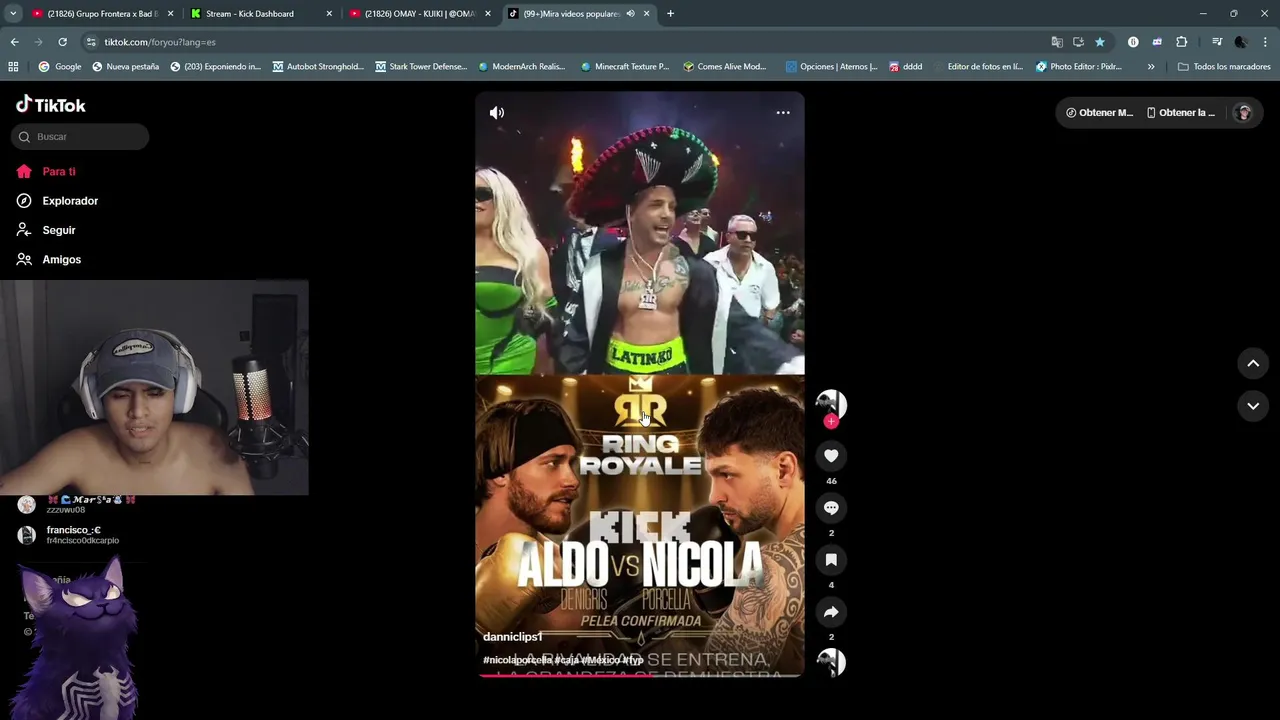Open the danniclips1 profile link
This screenshot has height=720, width=1280.
pyautogui.click(x=513, y=637)
